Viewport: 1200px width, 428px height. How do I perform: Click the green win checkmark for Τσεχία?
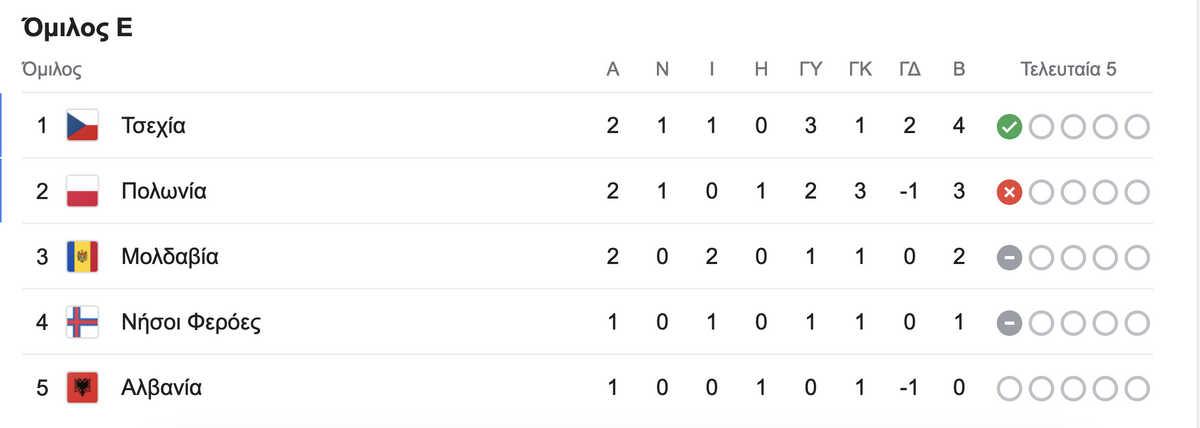pyautogui.click(x=1009, y=127)
